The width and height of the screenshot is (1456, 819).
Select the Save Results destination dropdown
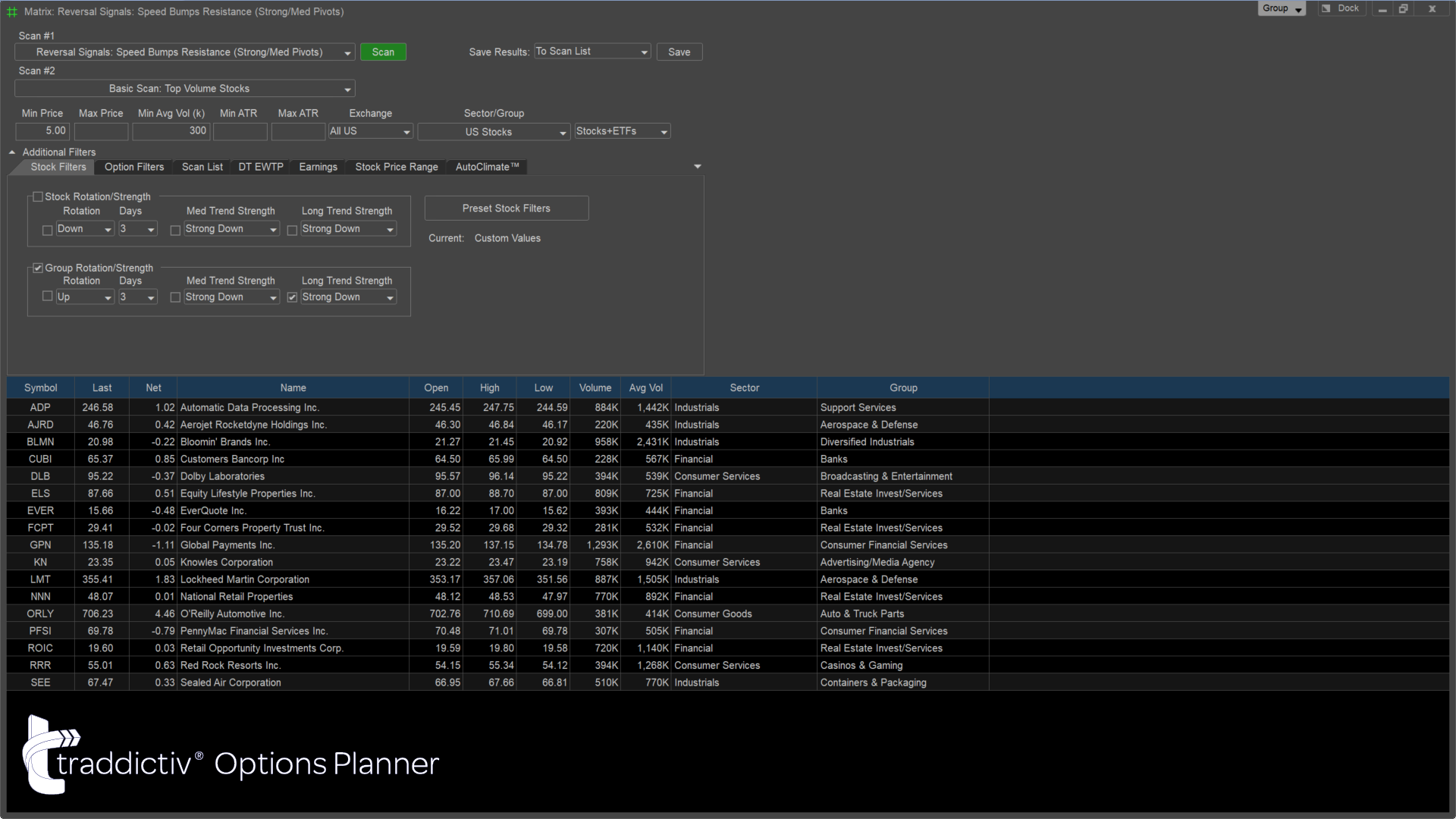pyautogui.click(x=590, y=52)
